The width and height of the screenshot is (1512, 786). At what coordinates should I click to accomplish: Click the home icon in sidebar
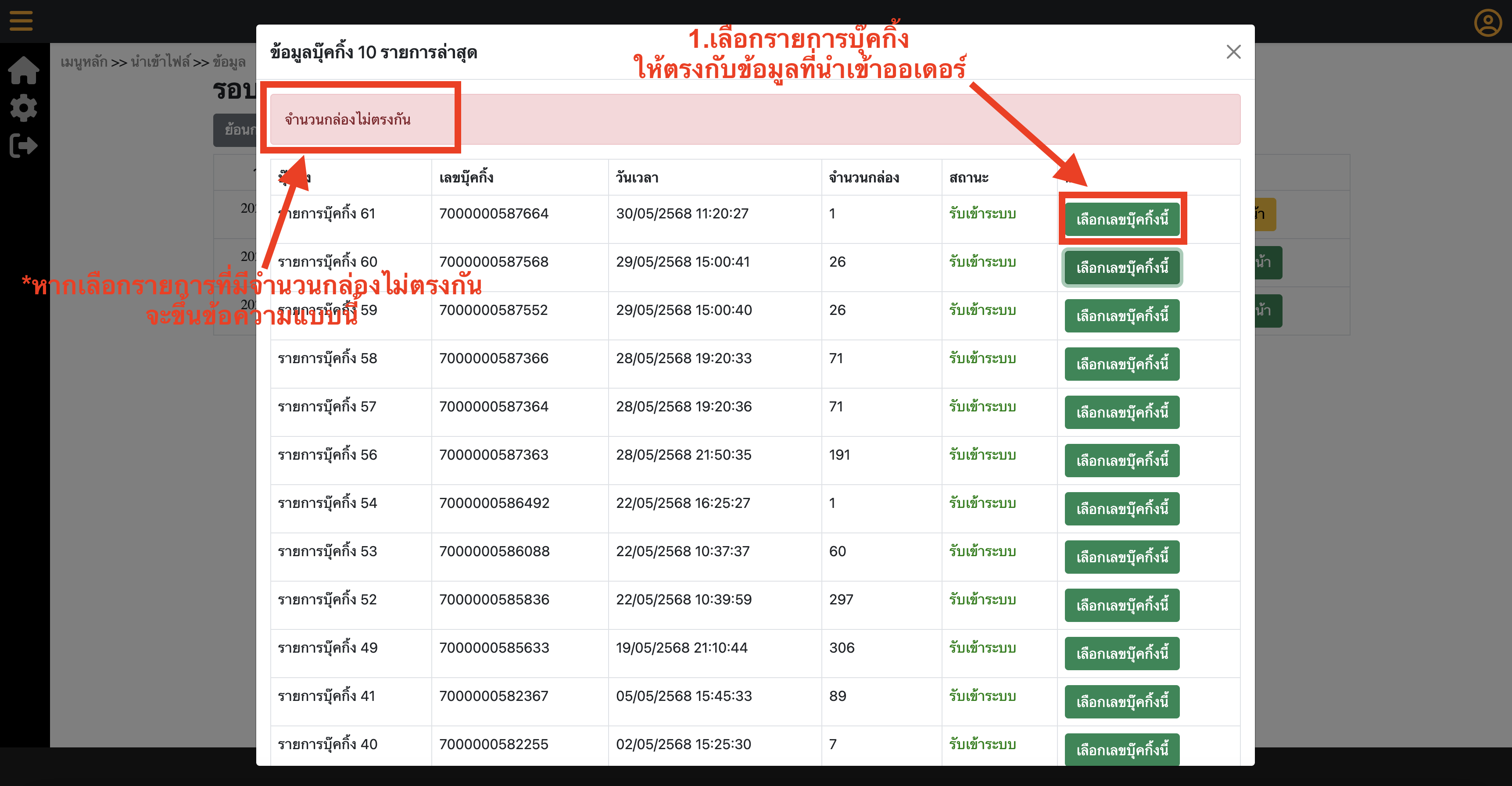click(24, 70)
